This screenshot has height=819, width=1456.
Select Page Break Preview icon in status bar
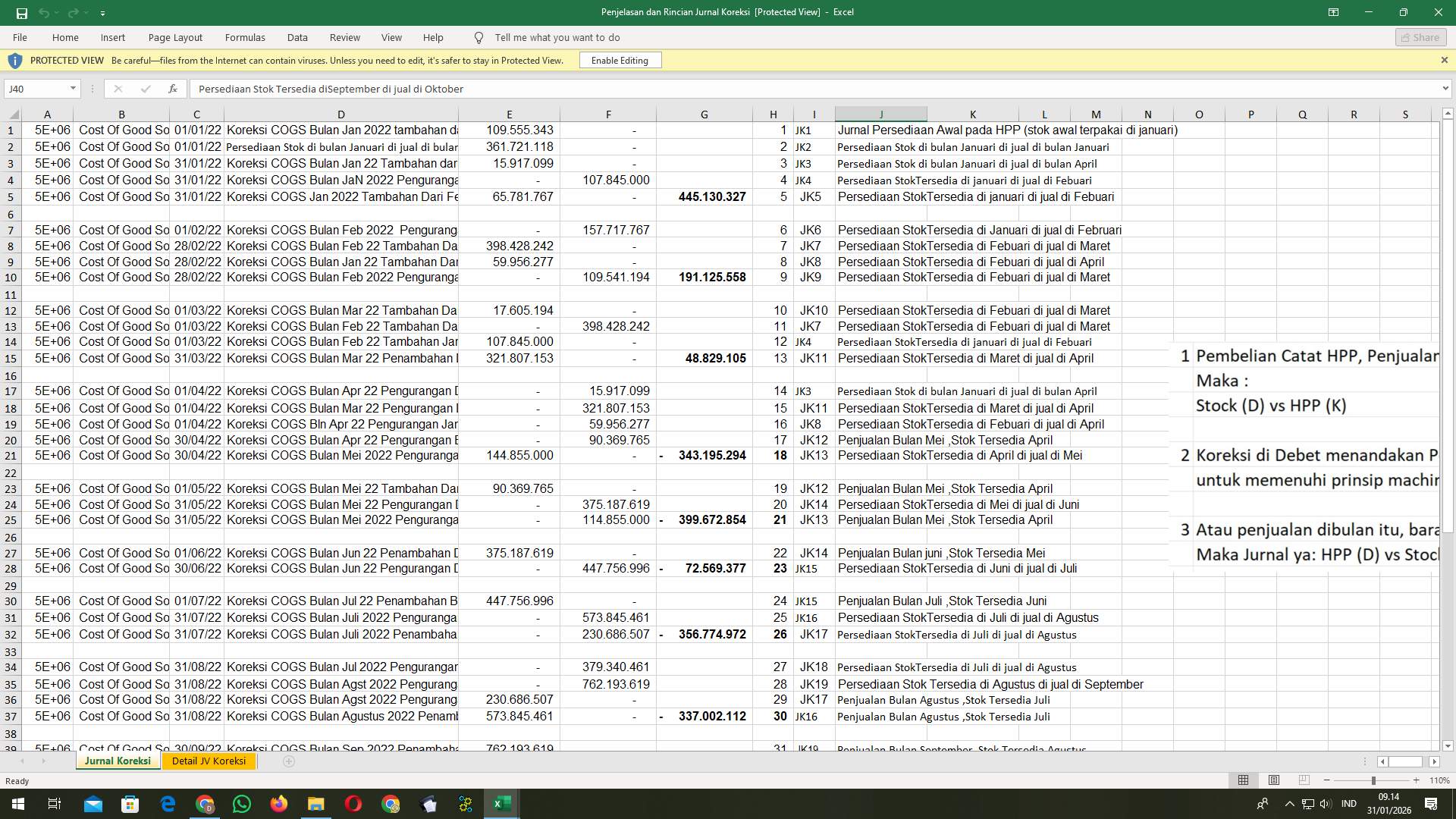(1303, 780)
